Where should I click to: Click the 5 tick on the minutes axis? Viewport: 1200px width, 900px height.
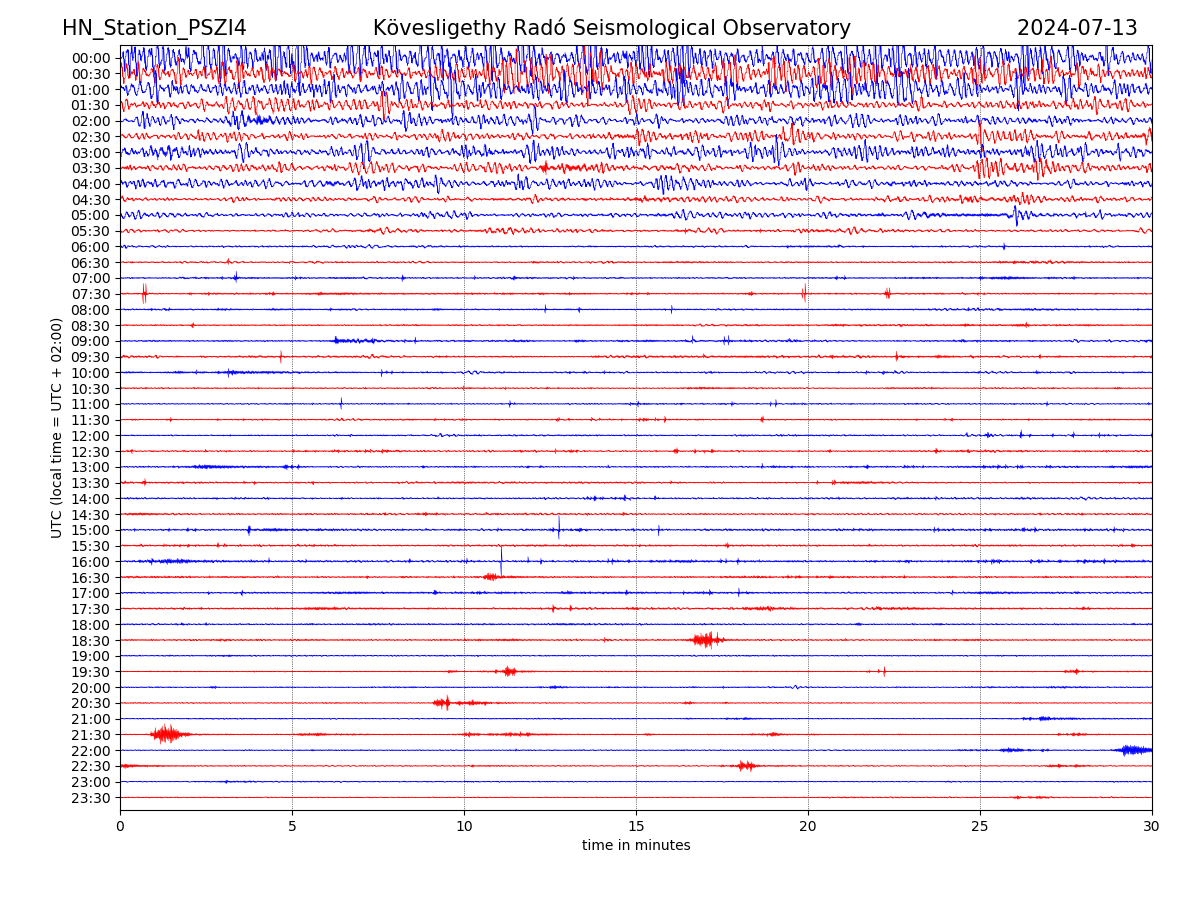(292, 826)
